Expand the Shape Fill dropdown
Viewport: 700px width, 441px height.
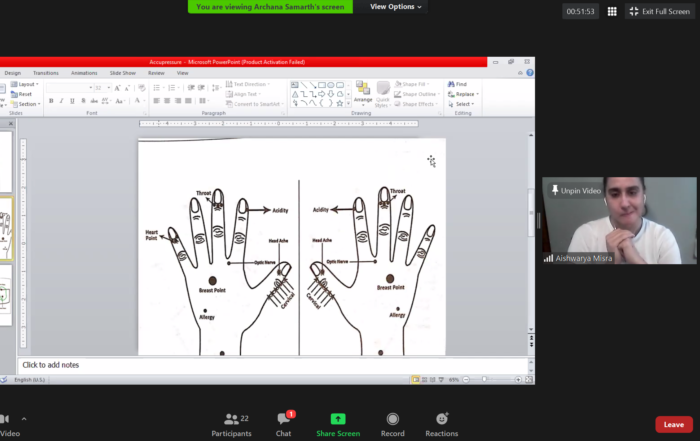pos(416,85)
